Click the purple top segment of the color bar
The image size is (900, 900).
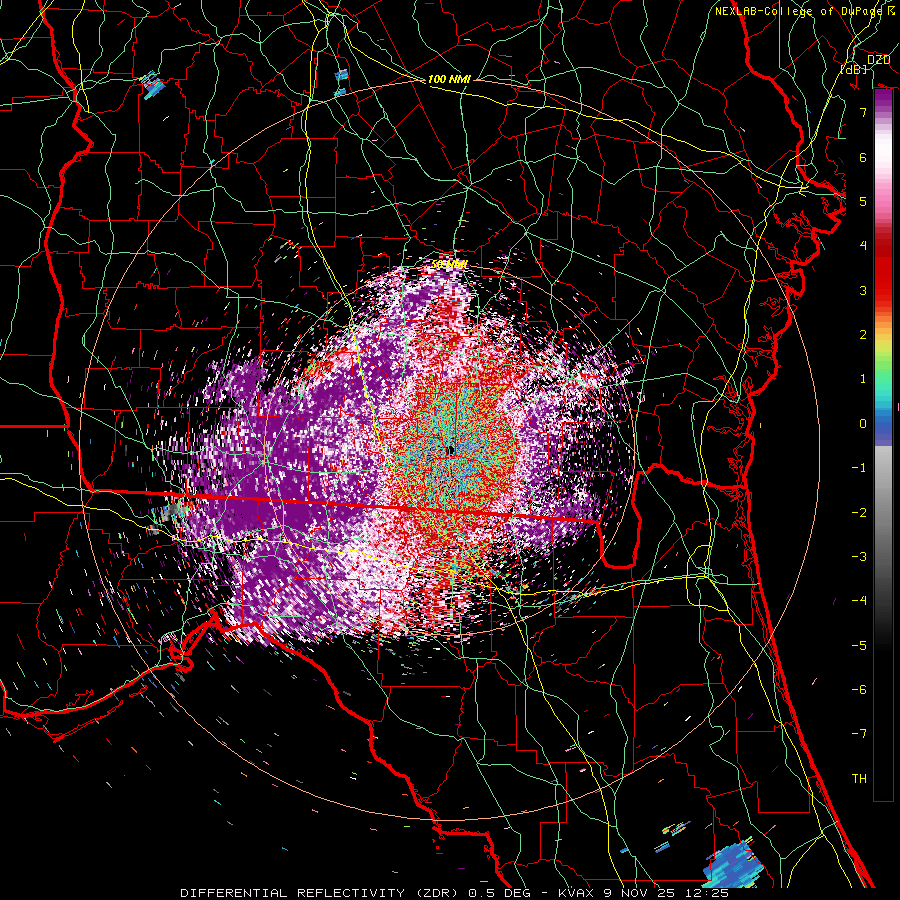(x=883, y=101)
